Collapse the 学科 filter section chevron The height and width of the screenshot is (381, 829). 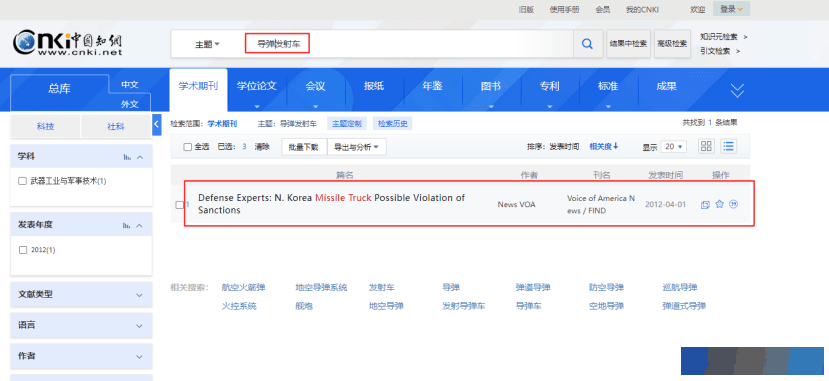coord(140,157)
